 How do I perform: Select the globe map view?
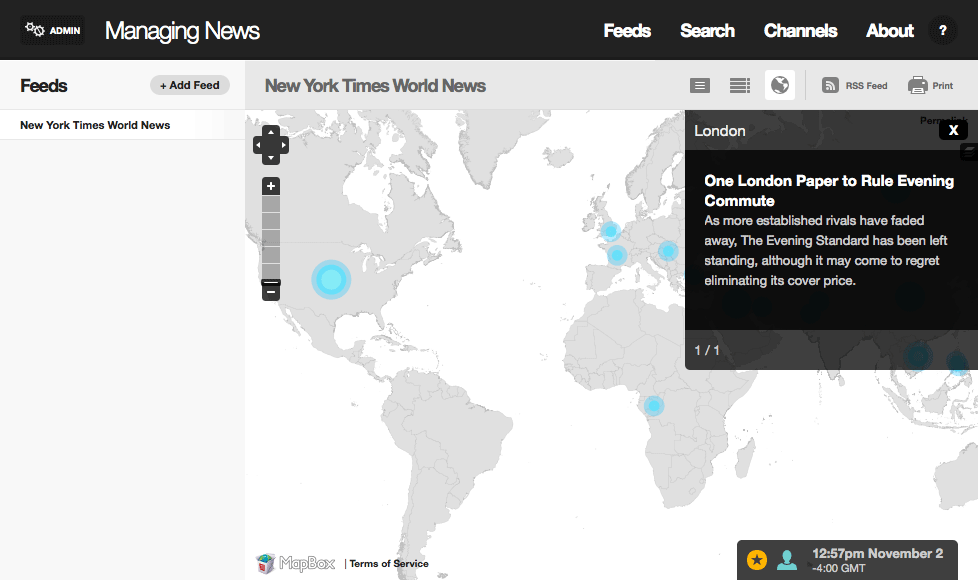pos(780,85)
